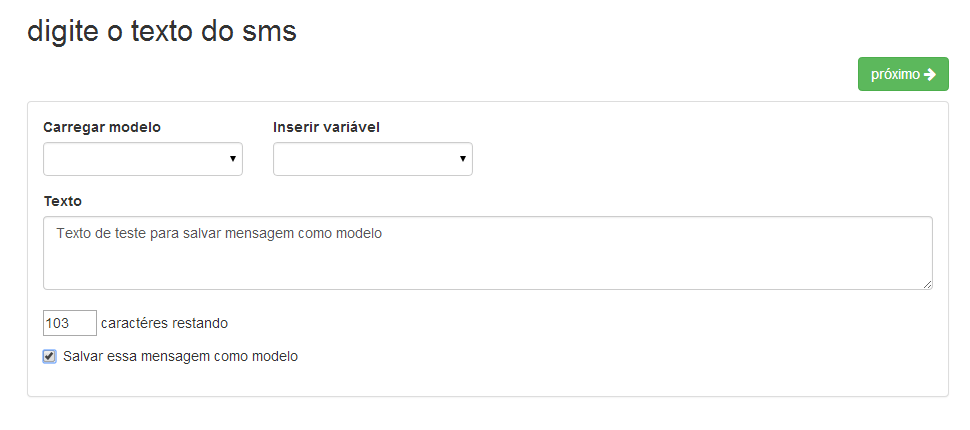This screenshot has width=970, height=430.
Task: Click the 103 value in the counter
Action: click(x=57, y=323)
